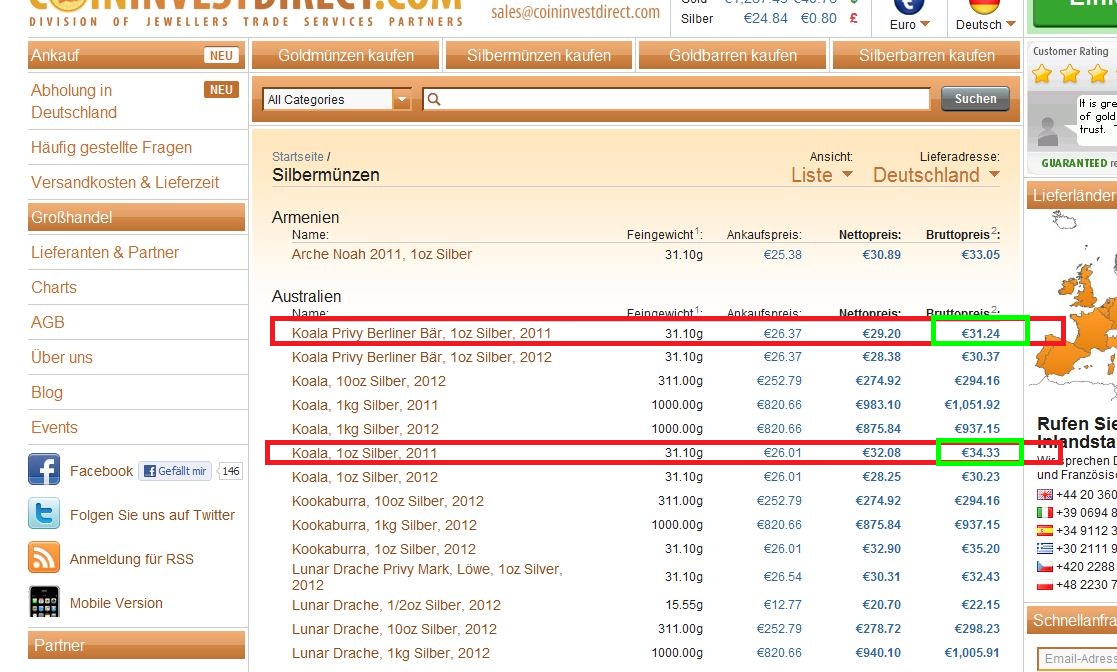The width and height of the screenshot is (1117, 672).
Task: Open the orange RSS feed icon
Action: 44,558
